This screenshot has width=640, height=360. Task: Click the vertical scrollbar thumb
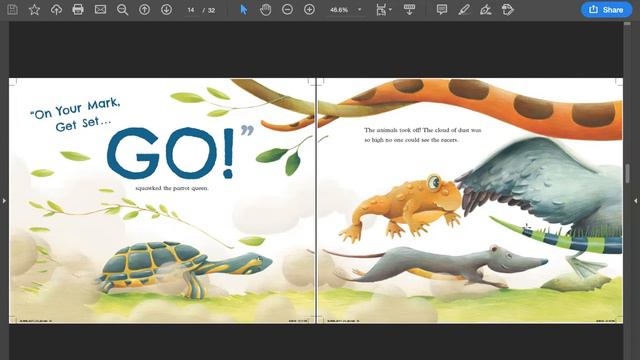[627, 173]
